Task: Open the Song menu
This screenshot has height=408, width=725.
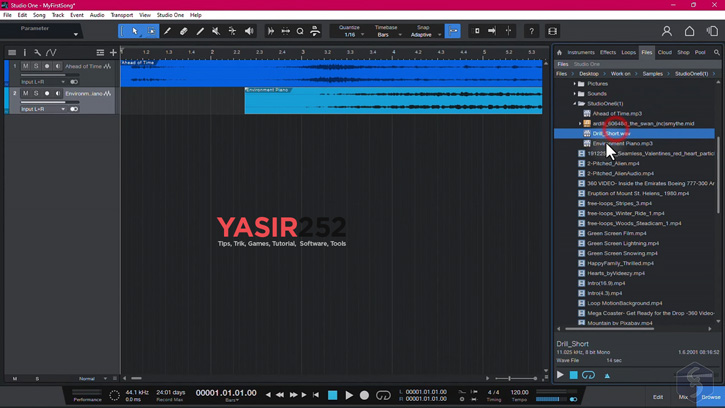Action: click(x=39, y=15)
